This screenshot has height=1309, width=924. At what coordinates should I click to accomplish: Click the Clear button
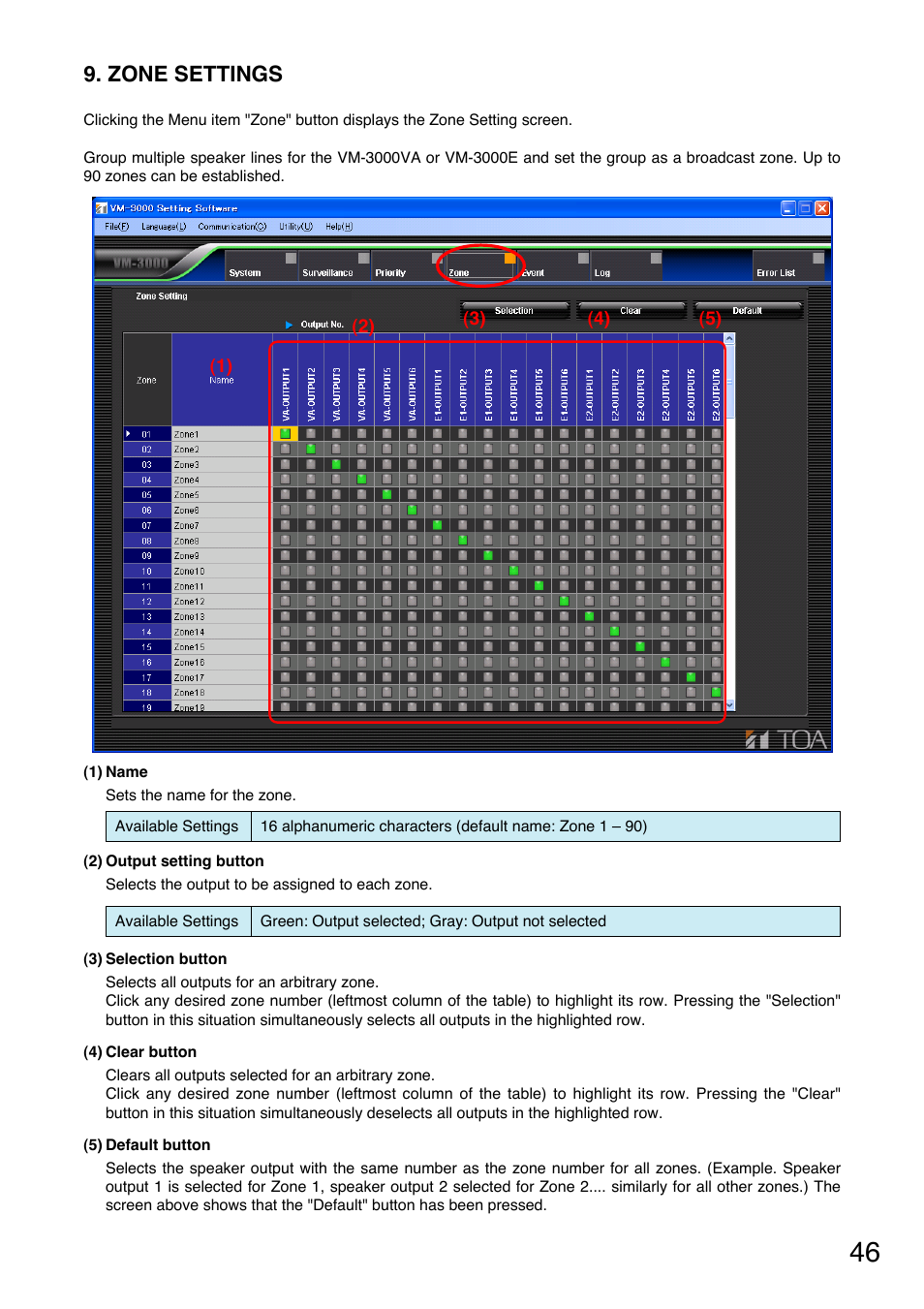tap(631, 311)
